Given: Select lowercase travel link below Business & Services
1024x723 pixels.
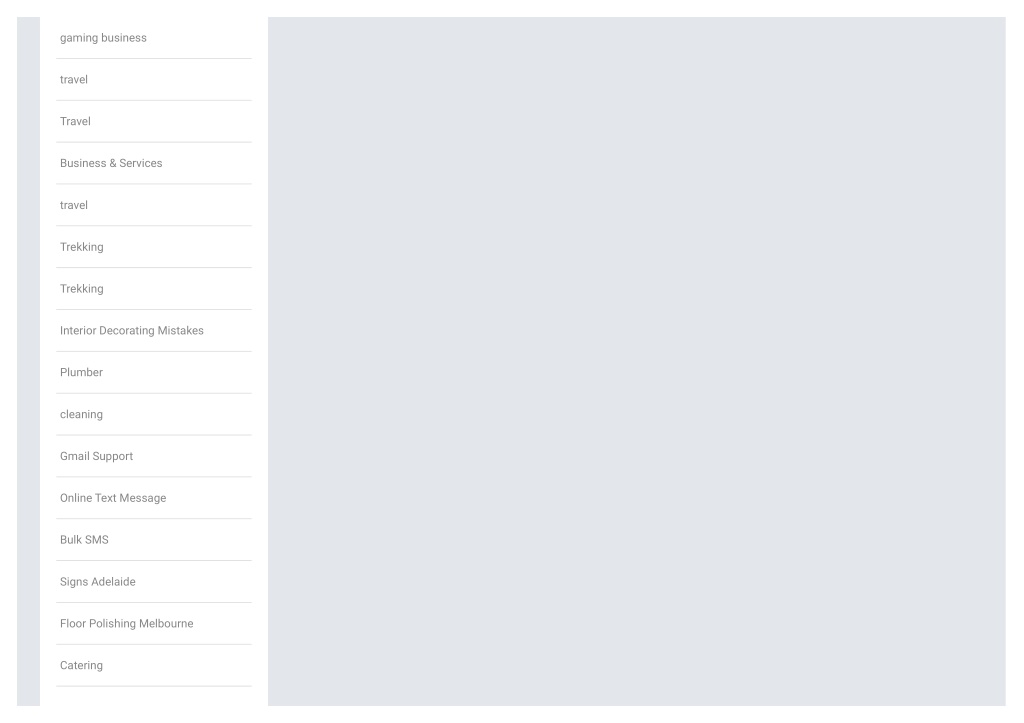Looking at the screenshot, I should [x=74, y=205].
